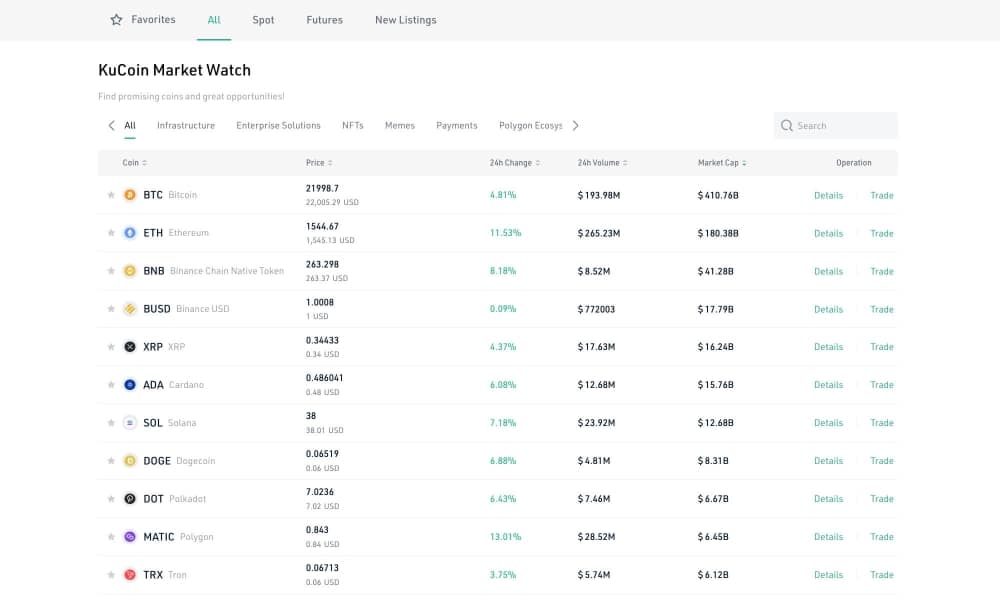Screen dimensions: 1000x600
Task: Star the TRX row
Action: 111,574
